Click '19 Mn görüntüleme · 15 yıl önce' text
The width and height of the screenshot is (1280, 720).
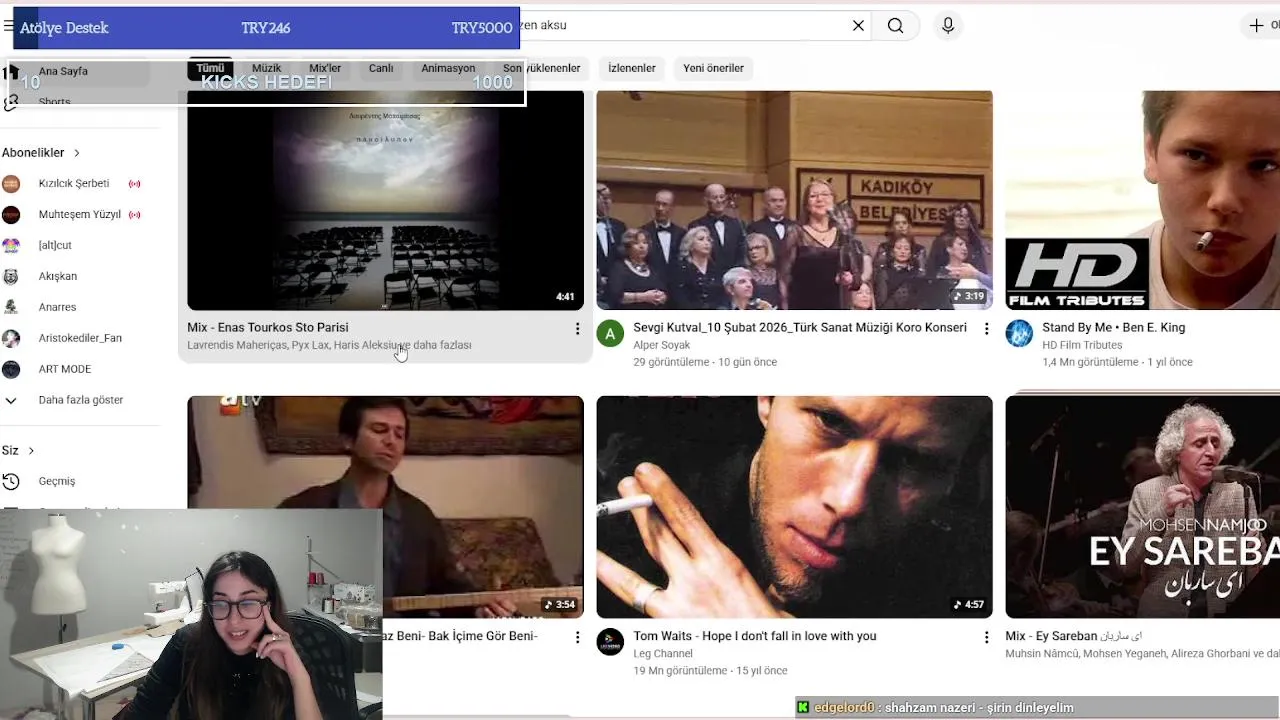(710, 671)
